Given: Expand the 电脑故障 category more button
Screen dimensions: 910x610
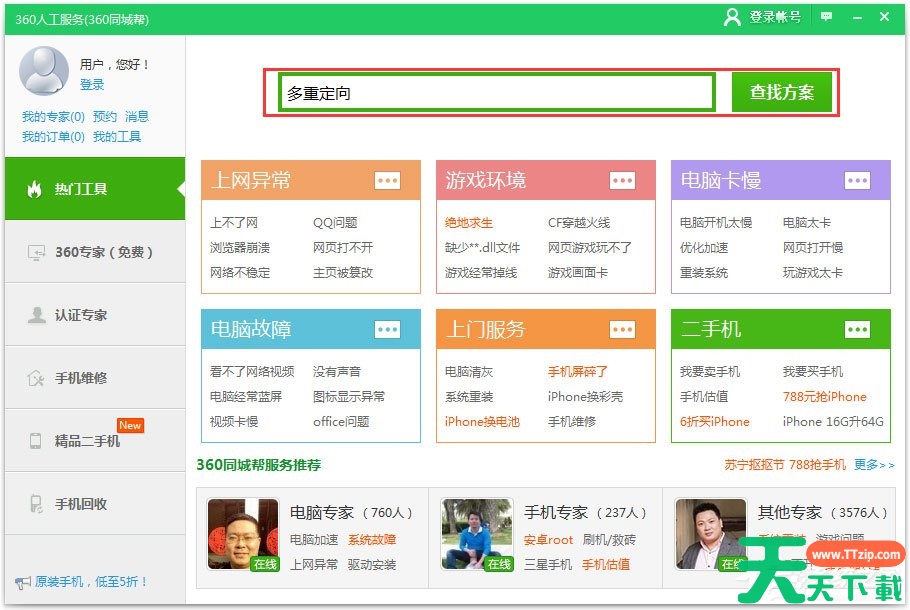Looking at the screenshot, I should pyautogui.click(x=387, y=329).
